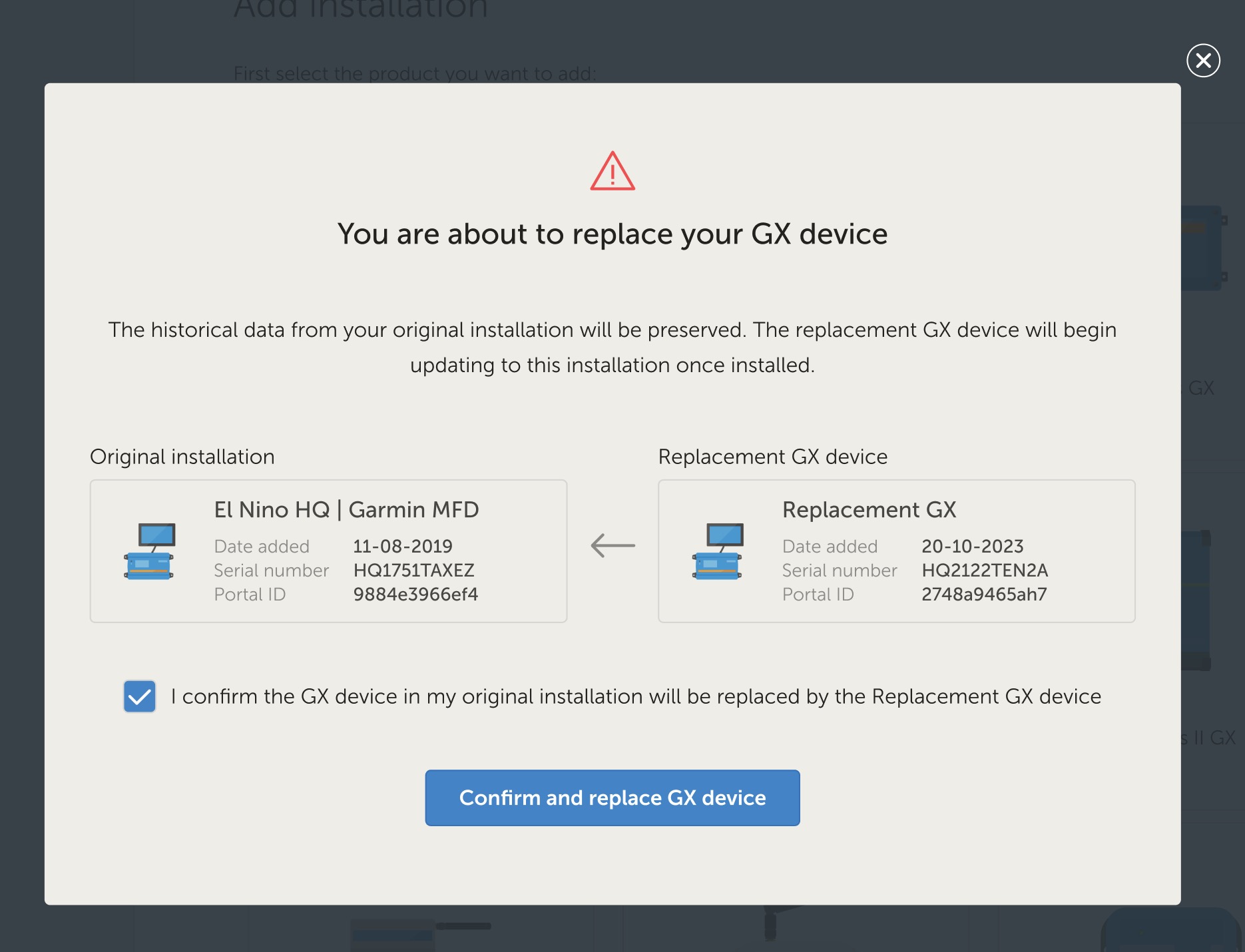The image size is (1245, 952).
Task: Select the 'El Nino HQ | Garmin MFD' card
Action: click(x=328, y=551)
